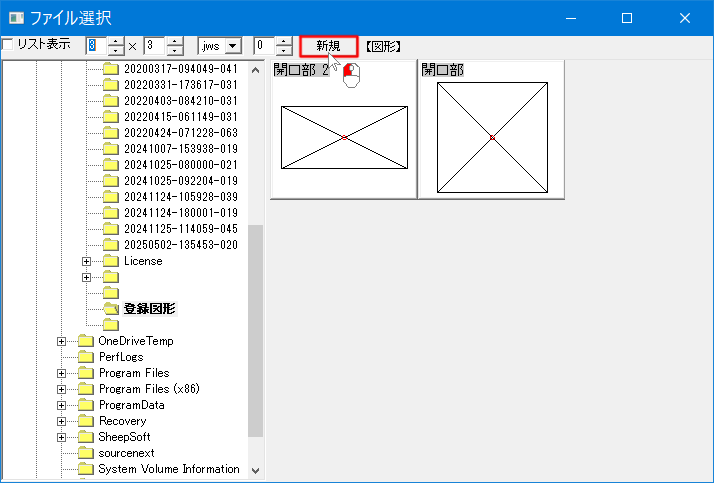The image size is (714, 483).
Task: Close the ファイル選択 window
Action: (684, 18)
